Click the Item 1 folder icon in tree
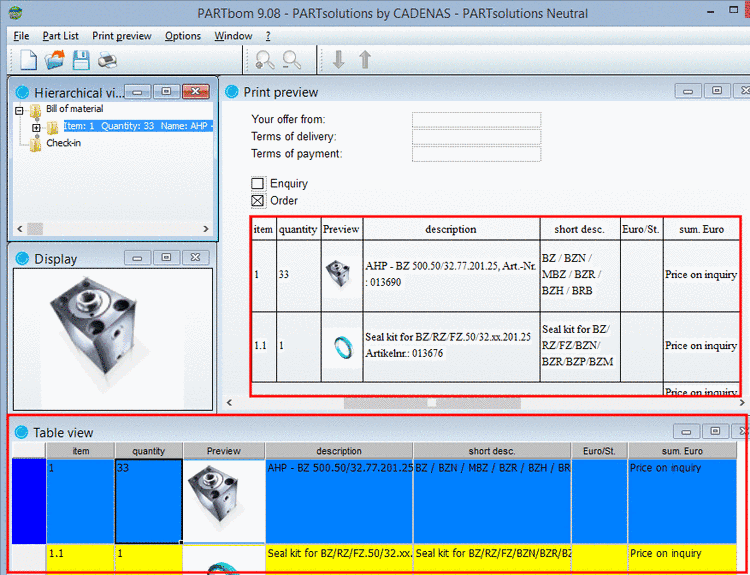Screen dimensions: 750x575 pyautogui.click(x=53, y=128)
